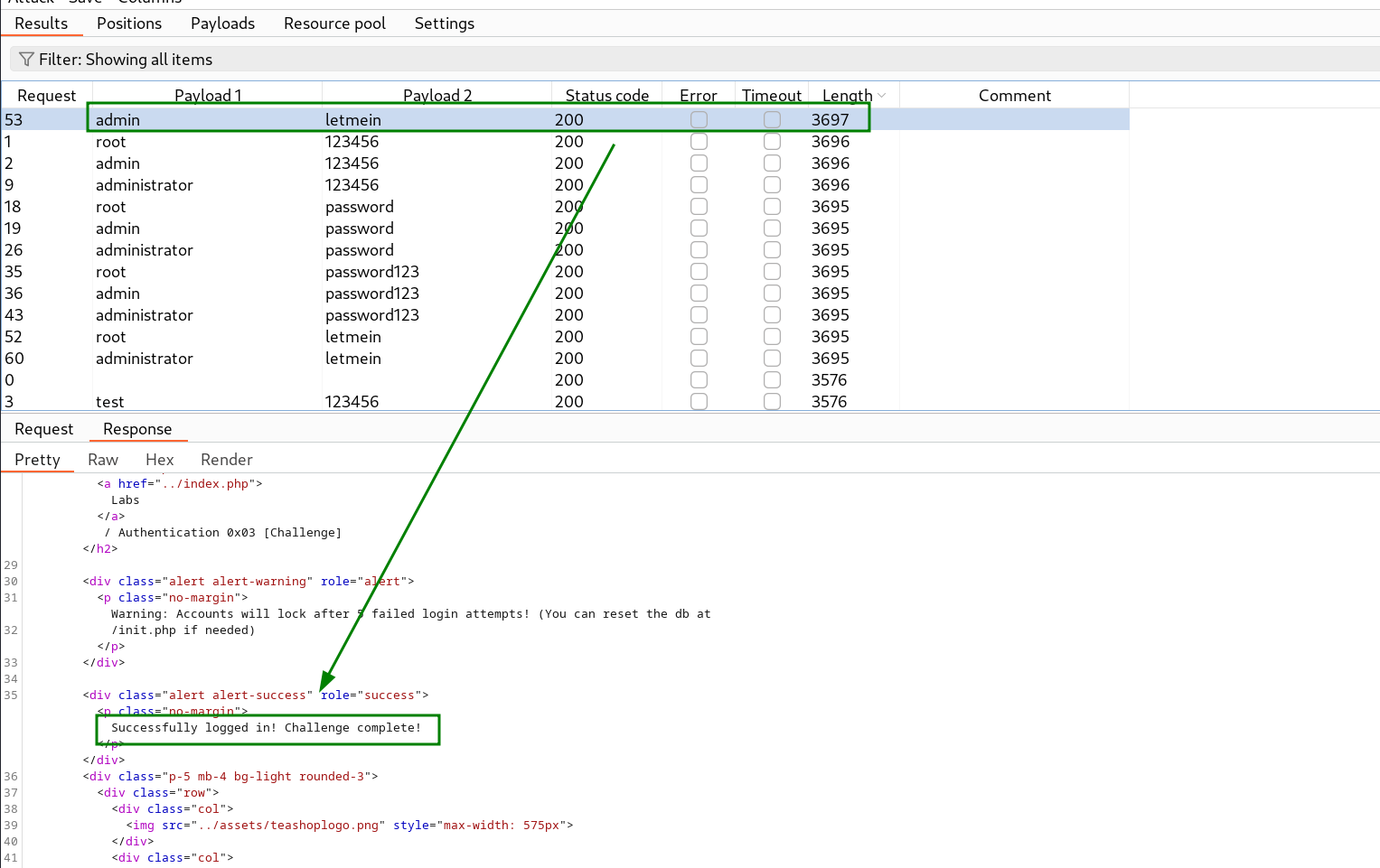Click 'Authentication 0x03 [Challenge]' response text
The image size is (1380, 868).
pyautogui.click(x=230, y=533)
